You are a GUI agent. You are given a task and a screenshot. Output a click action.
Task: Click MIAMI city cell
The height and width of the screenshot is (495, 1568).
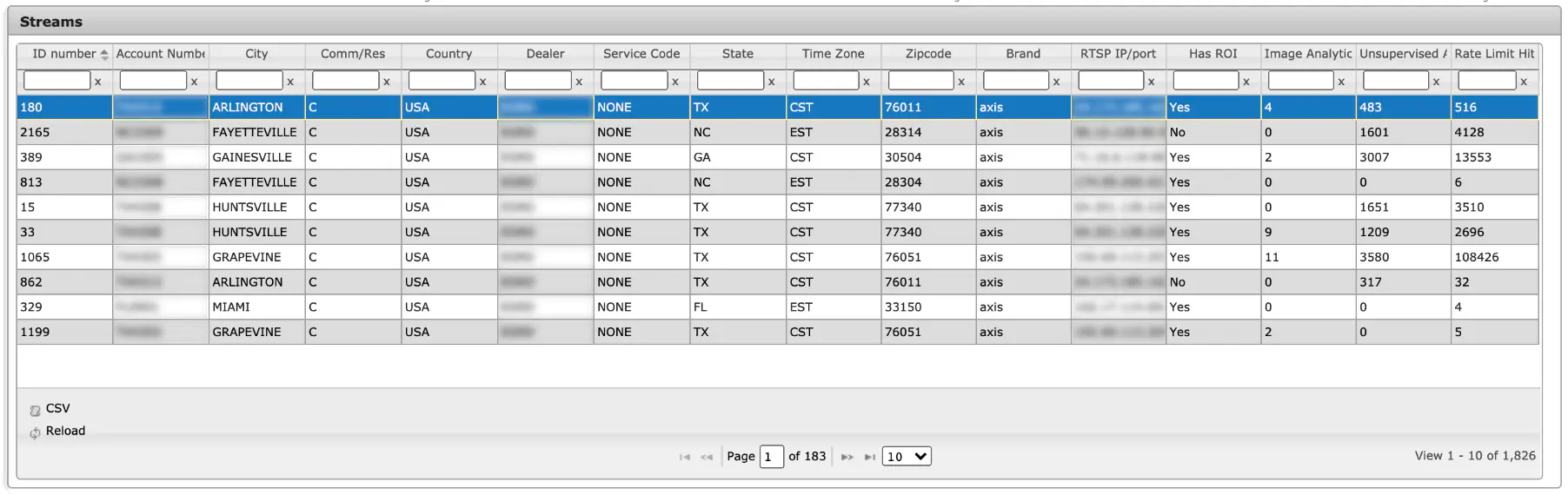pos(256,307)
